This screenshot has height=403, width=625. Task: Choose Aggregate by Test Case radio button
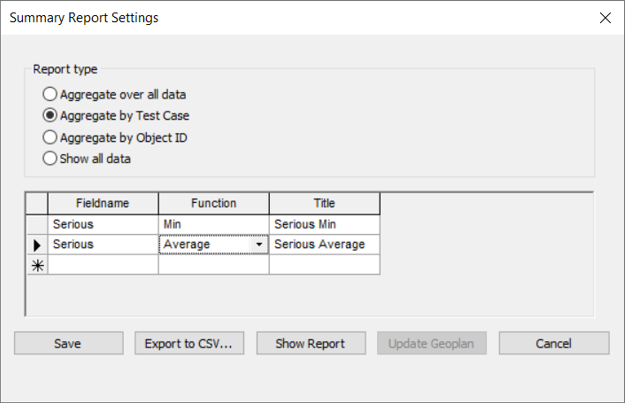point(50,116)
